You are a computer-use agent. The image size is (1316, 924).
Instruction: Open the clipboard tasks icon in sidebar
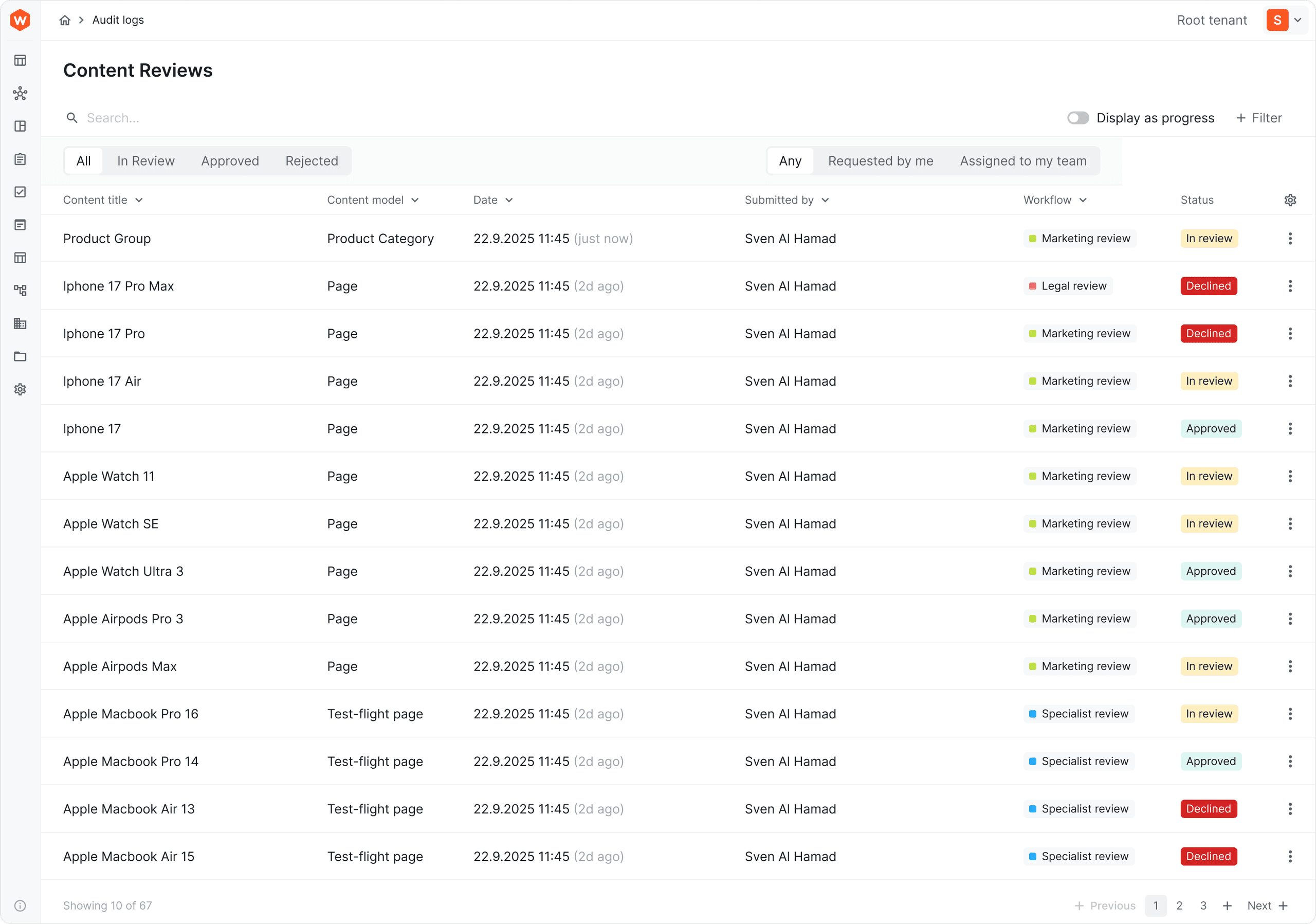tap(20, 159)
